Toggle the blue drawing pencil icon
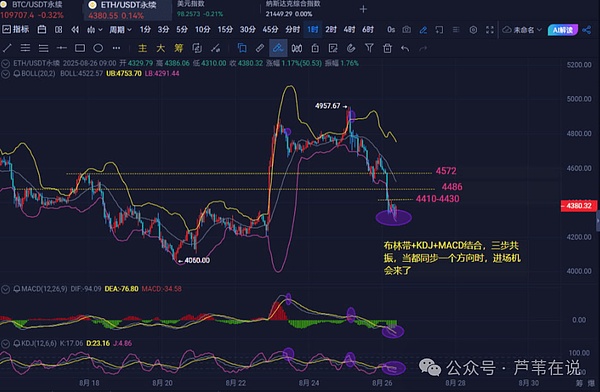This screenshot has width=600, height=392. pyautogui.click(x=423, y=29)
